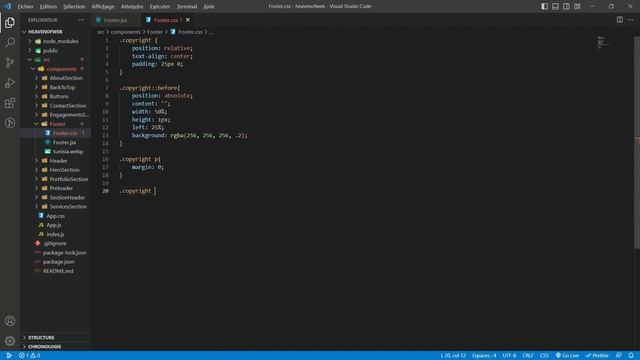Expand the AboutSection folder
640x360 pixels.
point(56,78)
